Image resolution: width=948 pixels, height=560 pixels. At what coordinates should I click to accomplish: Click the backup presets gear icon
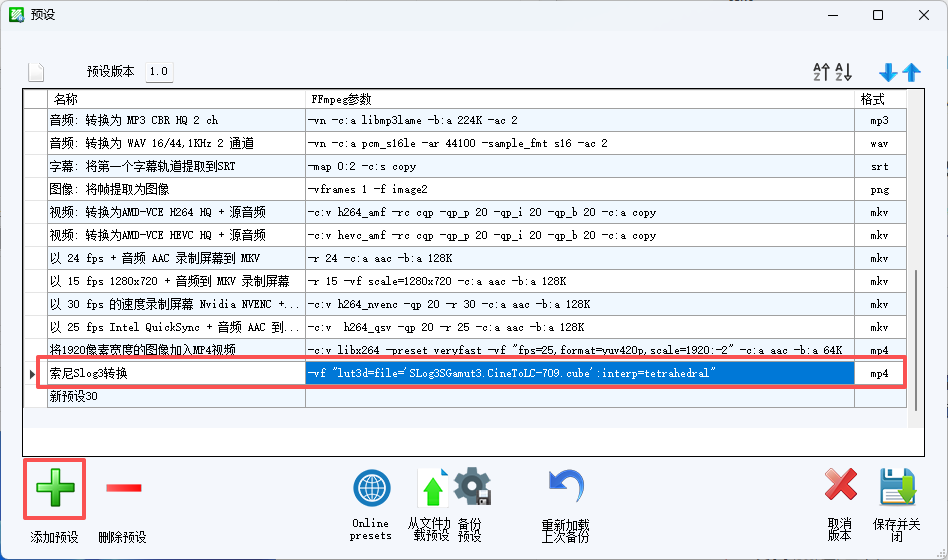point(472,486)
